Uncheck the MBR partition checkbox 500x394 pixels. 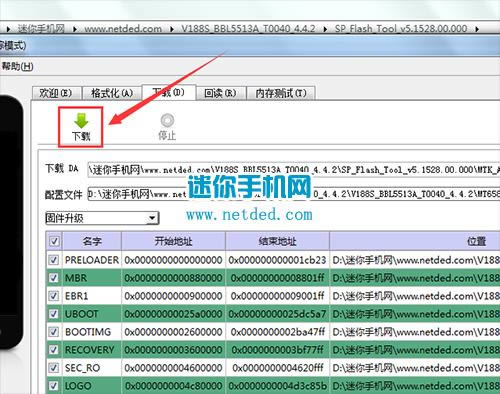pyautogui.click(x=54, y=278)
